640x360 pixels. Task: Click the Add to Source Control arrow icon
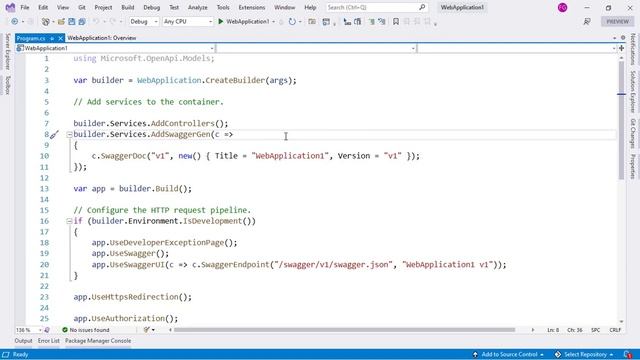(475, 355)
